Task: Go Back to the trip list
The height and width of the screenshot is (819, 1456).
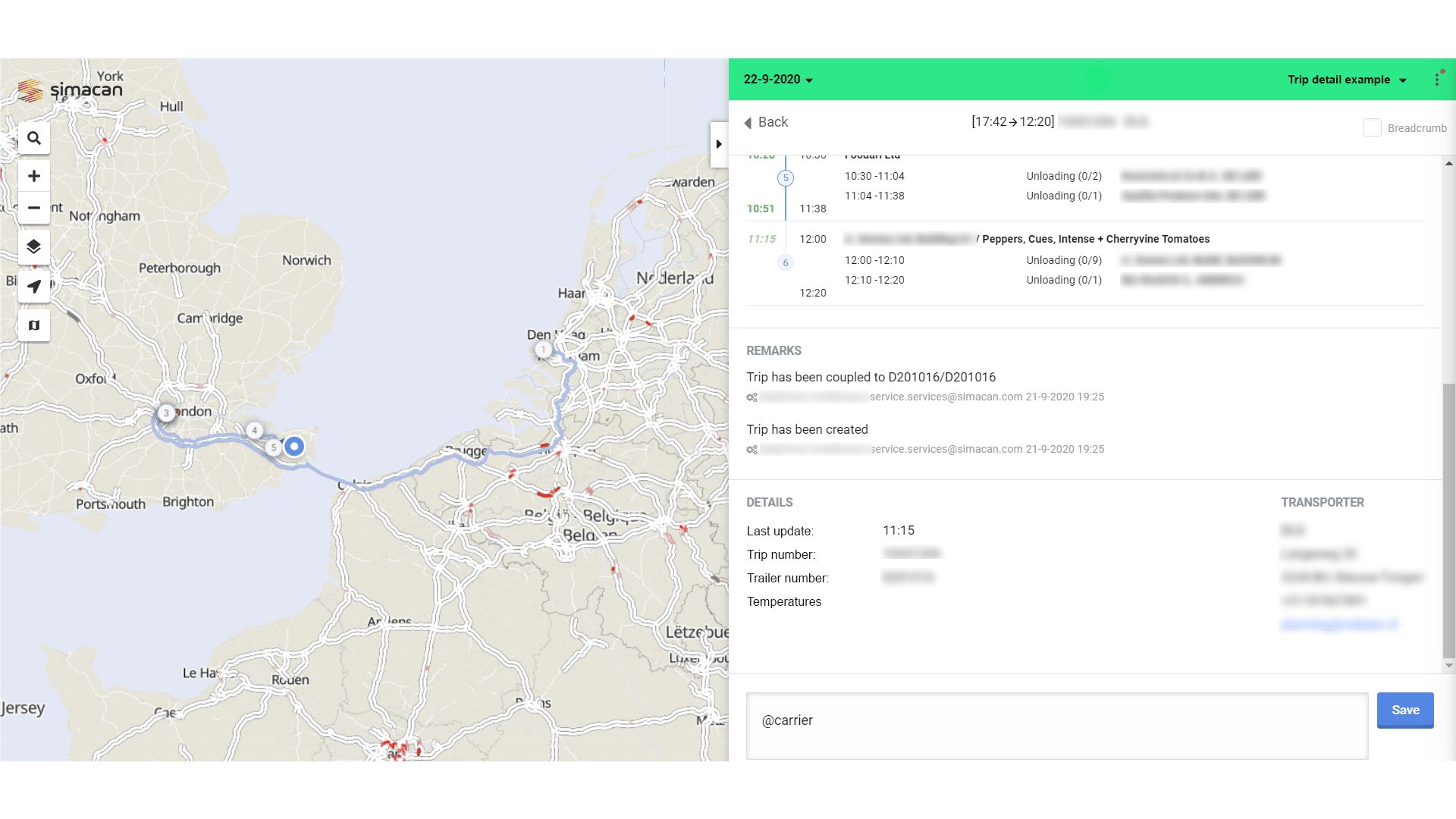Action: coord(766,122)
